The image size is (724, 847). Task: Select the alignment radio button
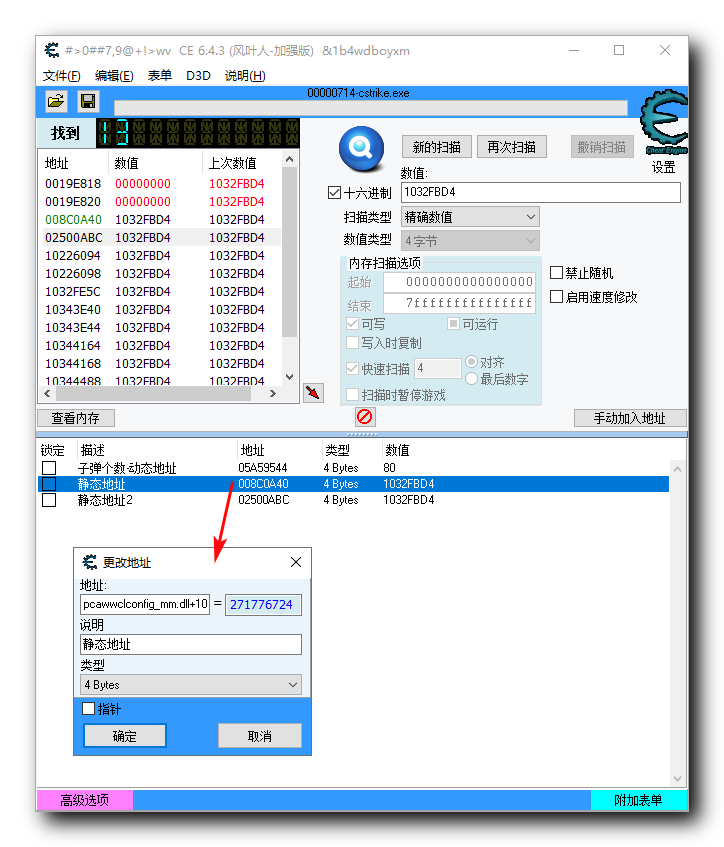[x=472, y=361]
